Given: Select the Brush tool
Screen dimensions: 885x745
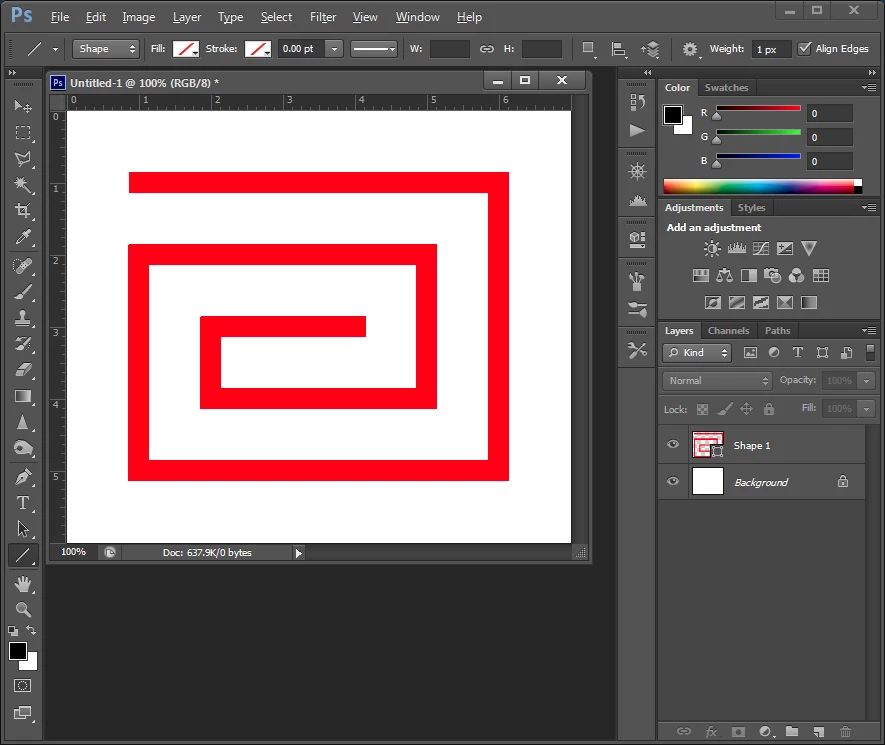Looking at the screenshot, I should coord(23,292).
